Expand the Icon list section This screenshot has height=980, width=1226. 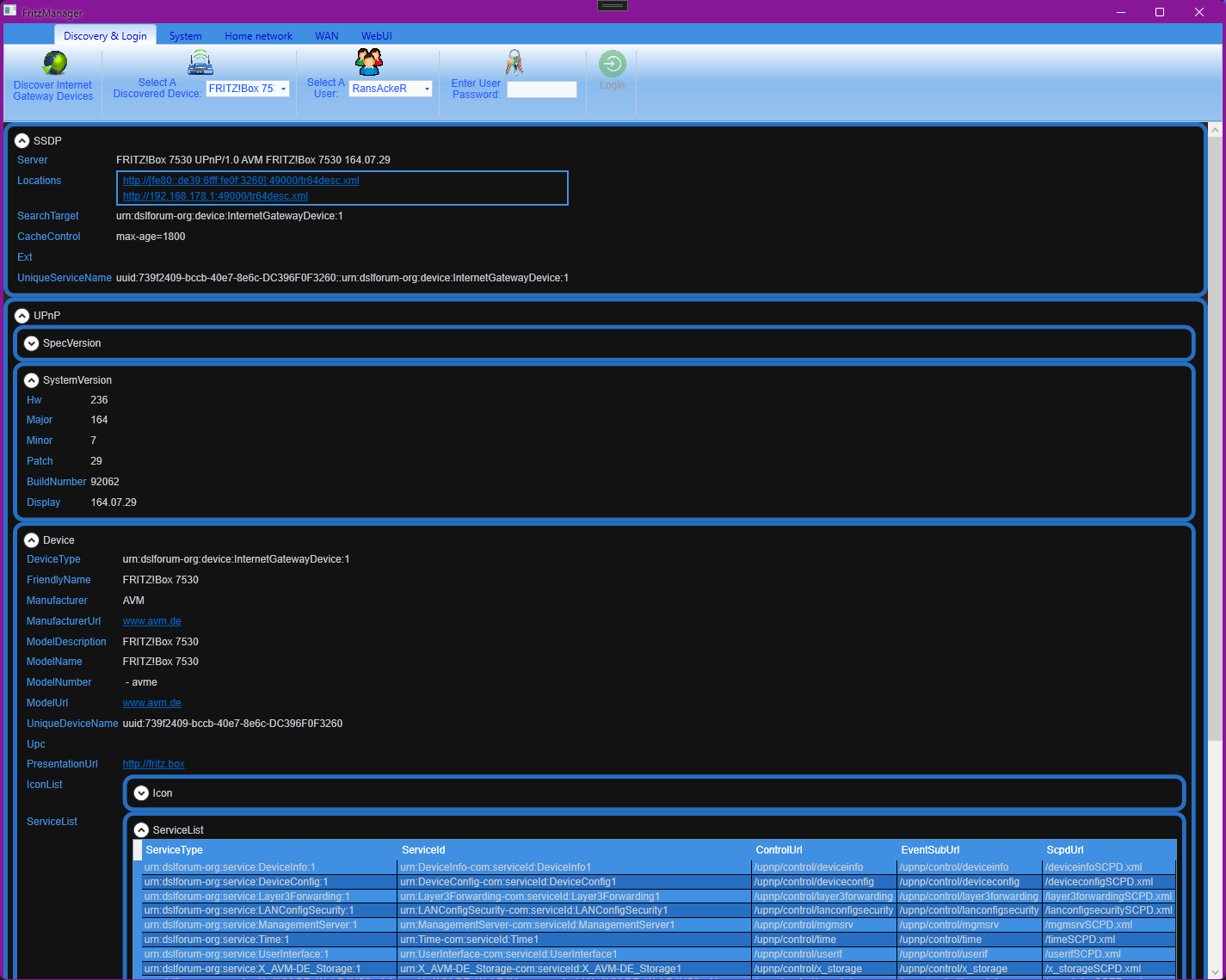pyautogui.click(x=142, y=793)
